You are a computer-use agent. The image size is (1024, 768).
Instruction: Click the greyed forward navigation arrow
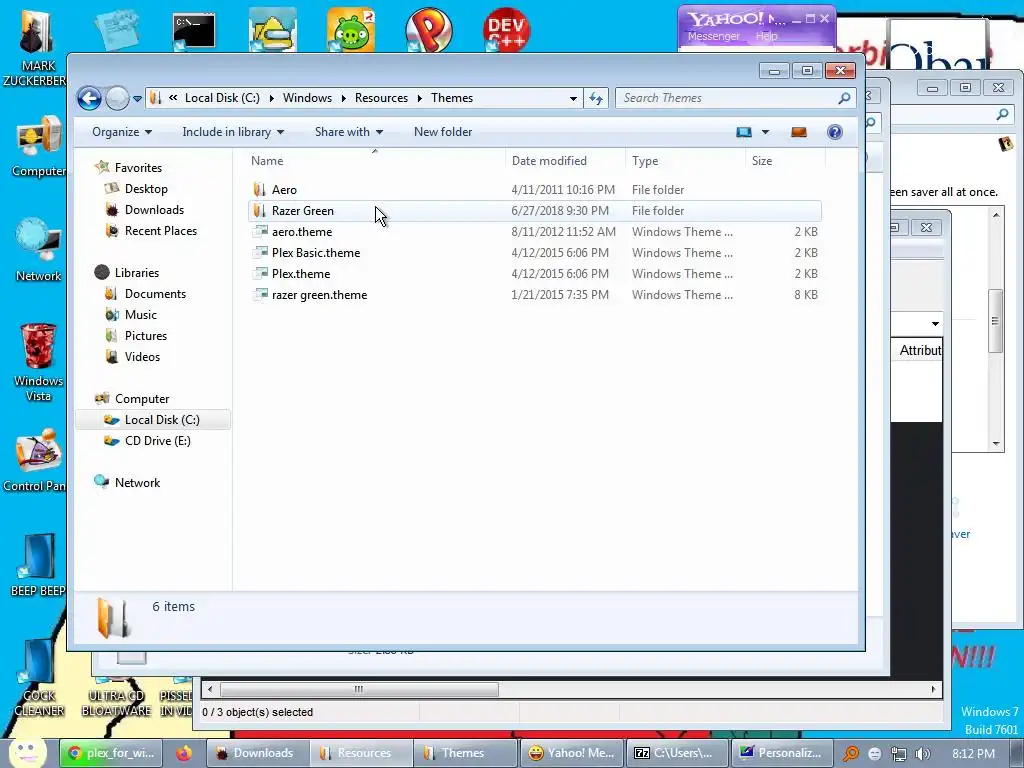tap(118, 99)
